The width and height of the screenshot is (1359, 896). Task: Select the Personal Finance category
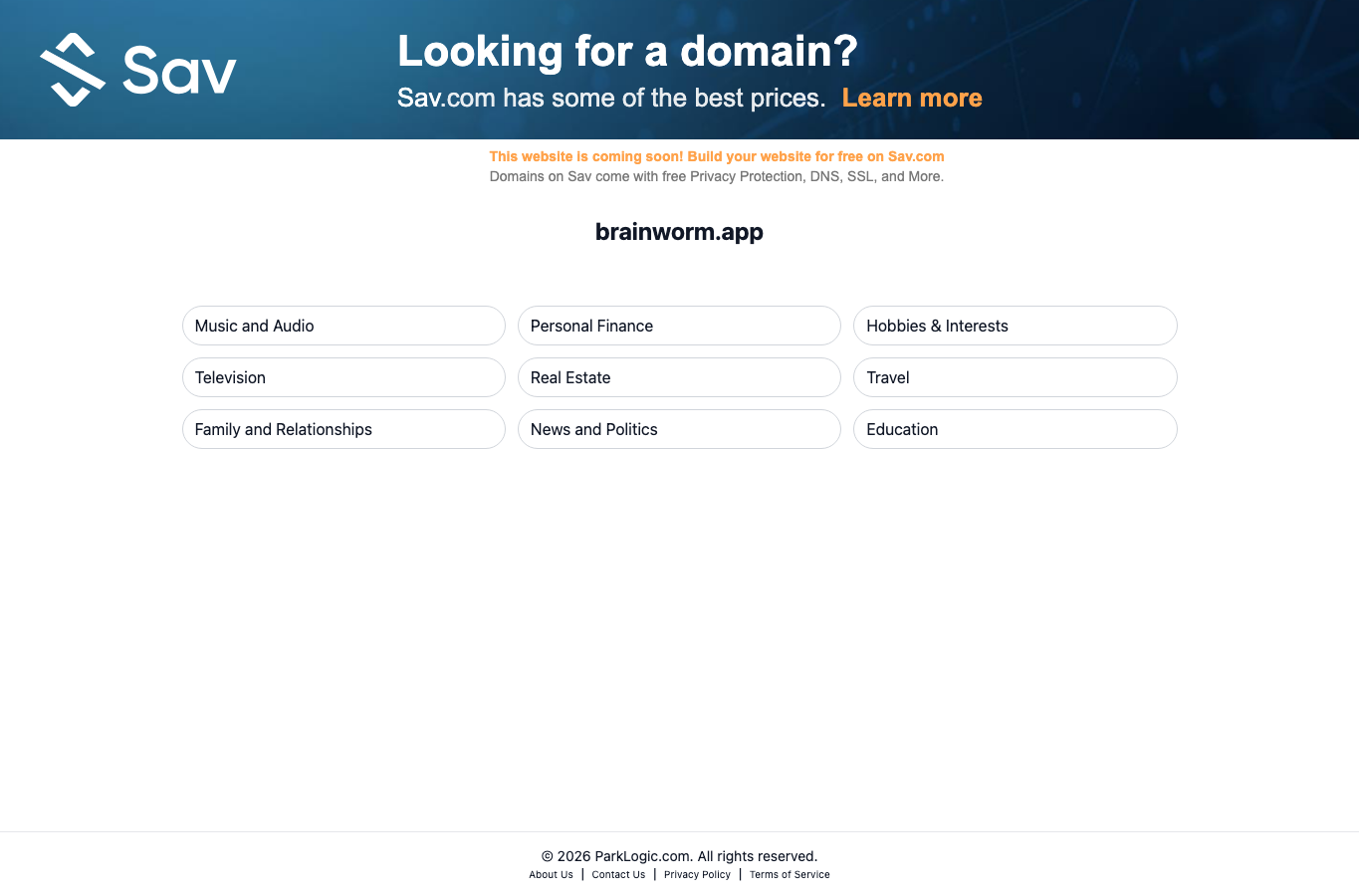coord(679,326)
